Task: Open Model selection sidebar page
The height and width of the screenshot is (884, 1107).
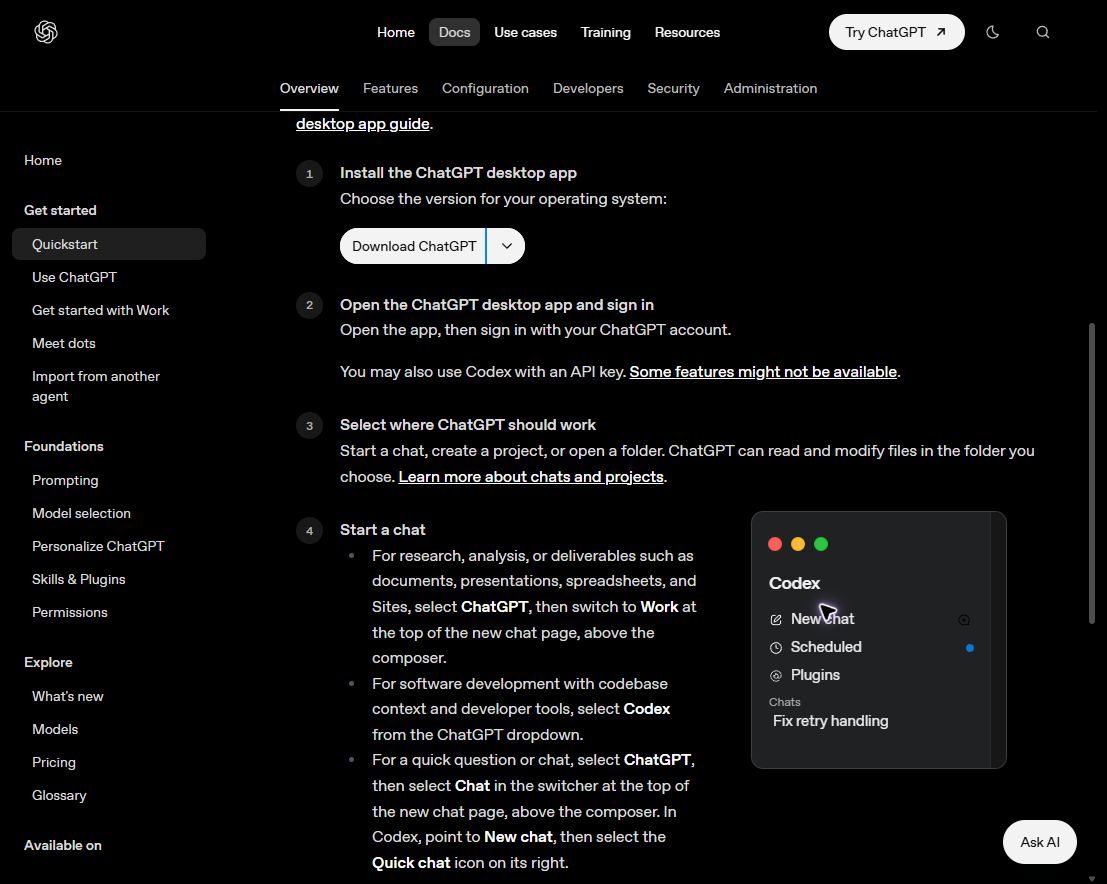Action: click(81, 513)
